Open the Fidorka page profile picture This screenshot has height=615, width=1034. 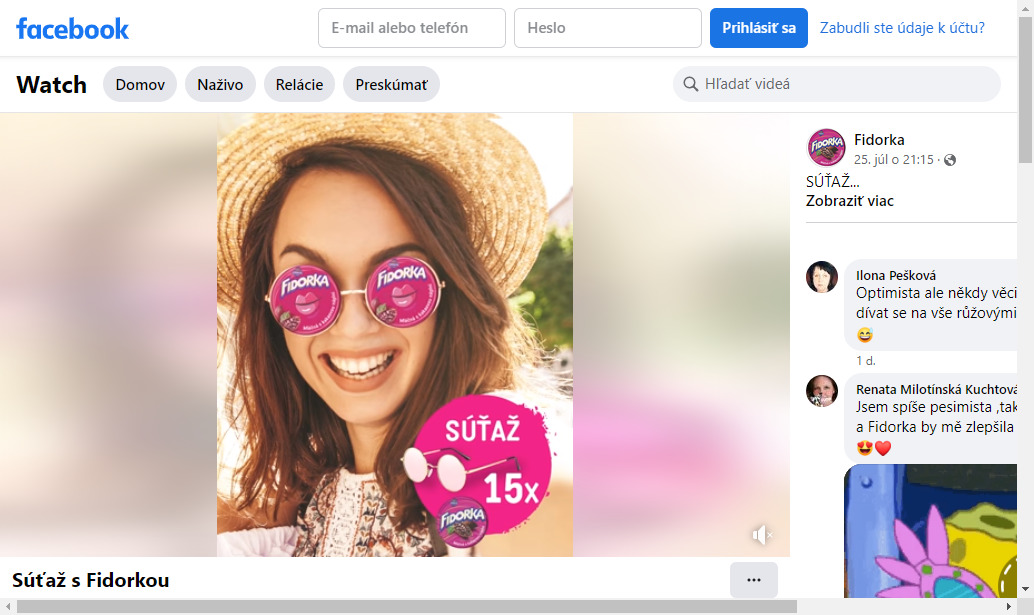[x=826, y=147]
